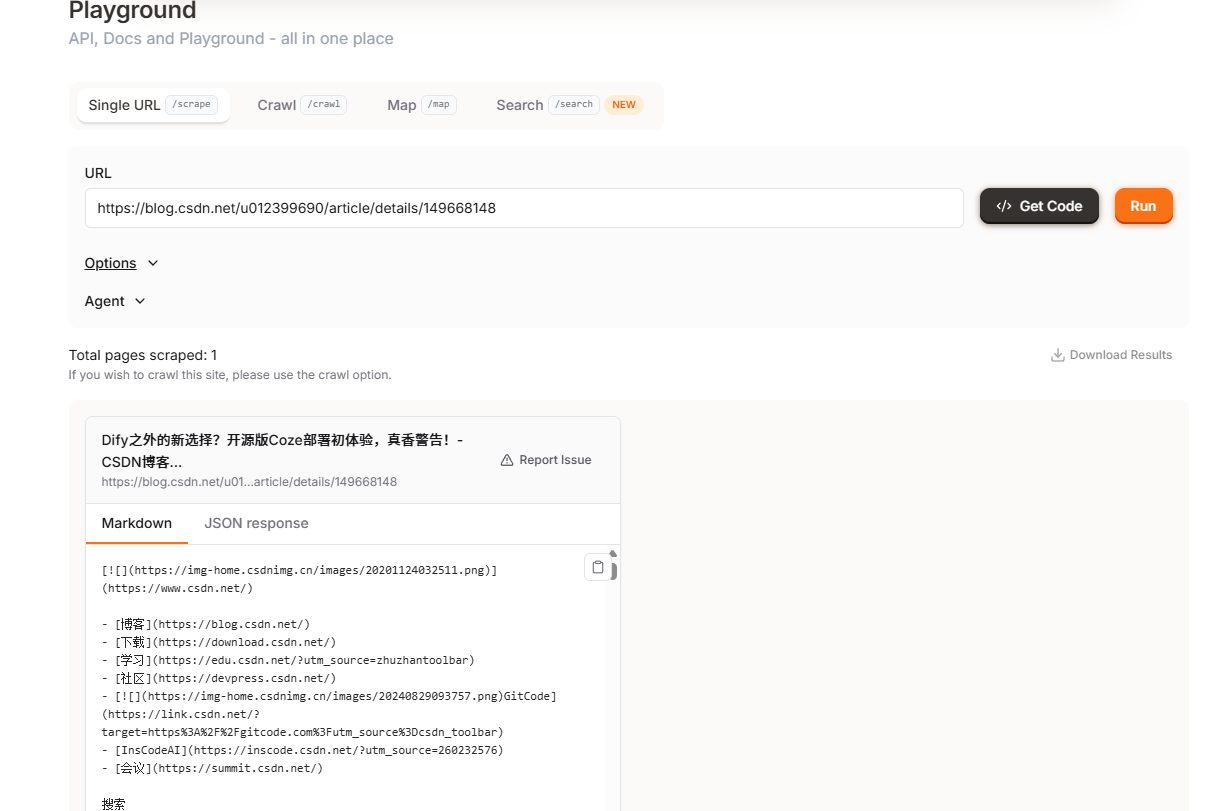Switch to Crawl mode tab
Image resolution: width=1216 pixels, height=811 pixels.
[302, 105]
